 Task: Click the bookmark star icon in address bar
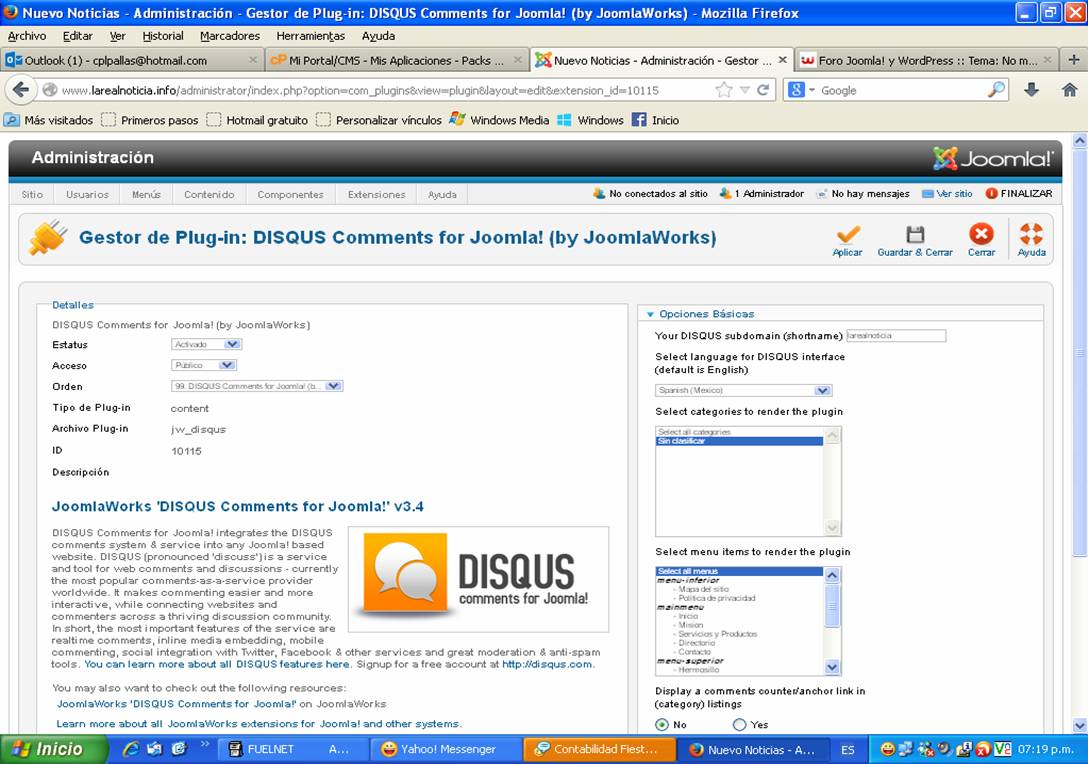[x=724, y=90]
